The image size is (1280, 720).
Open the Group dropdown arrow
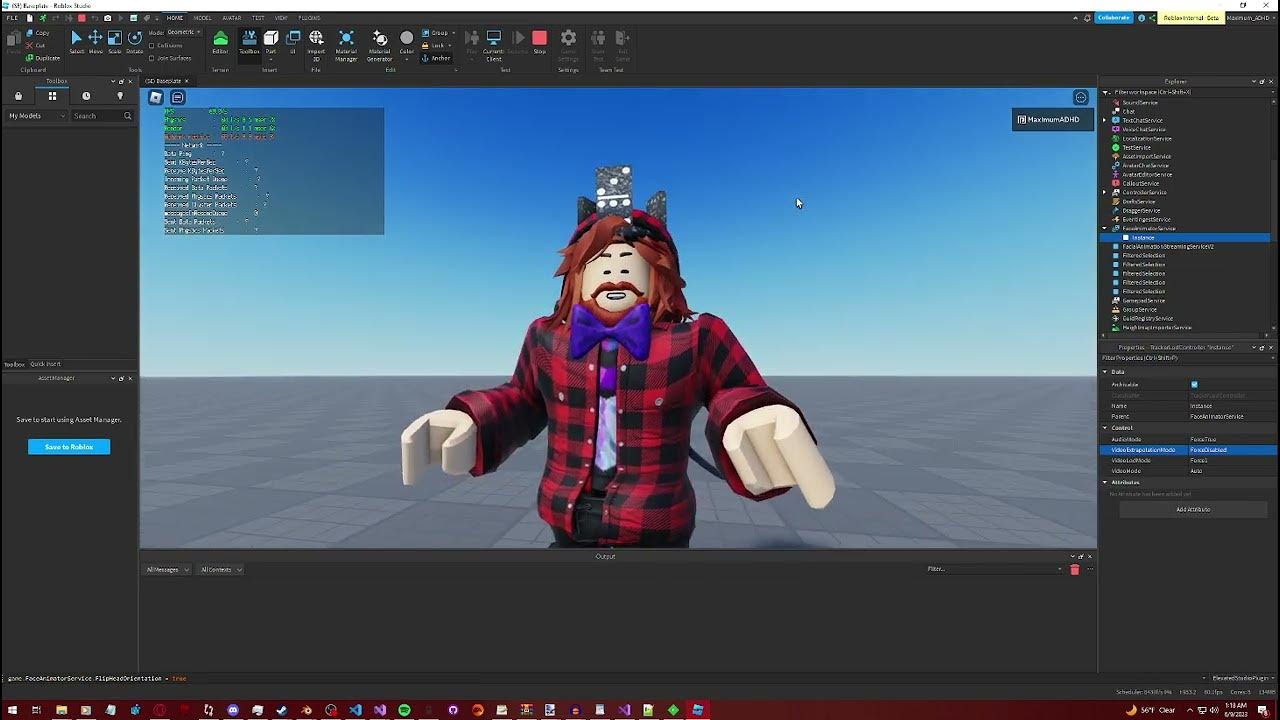coord(453,32)
